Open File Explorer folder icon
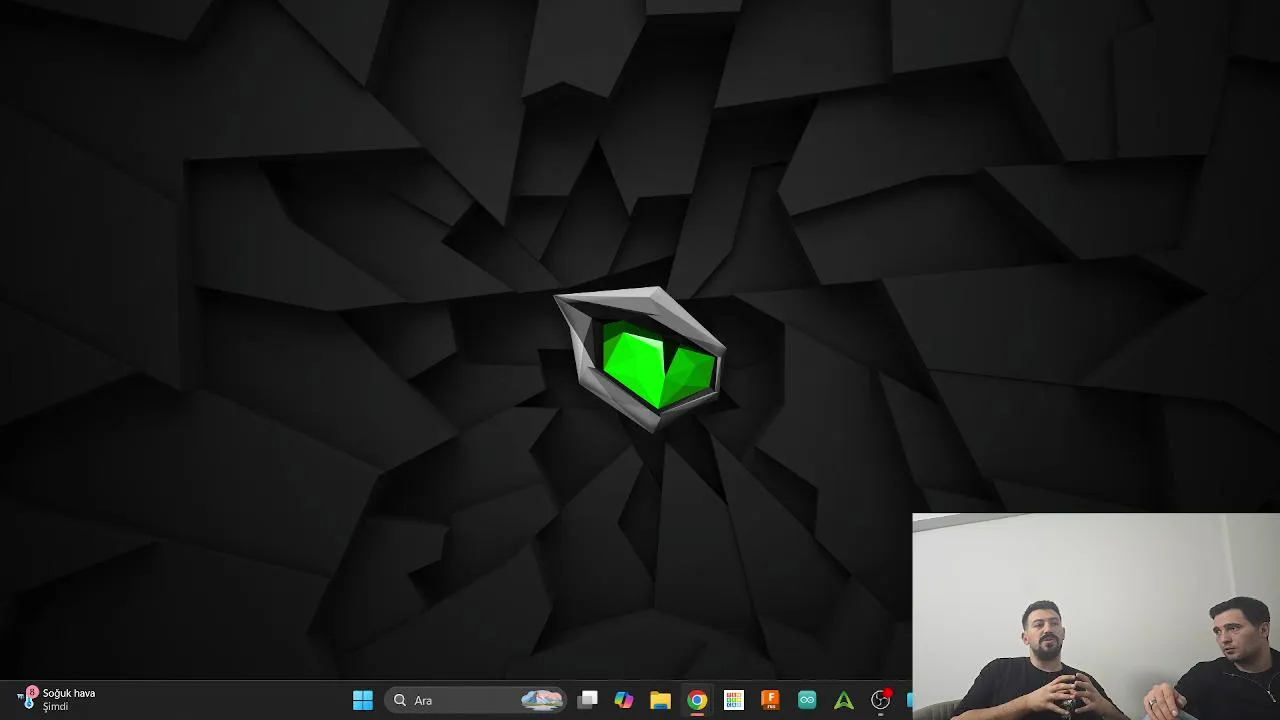 660,700
